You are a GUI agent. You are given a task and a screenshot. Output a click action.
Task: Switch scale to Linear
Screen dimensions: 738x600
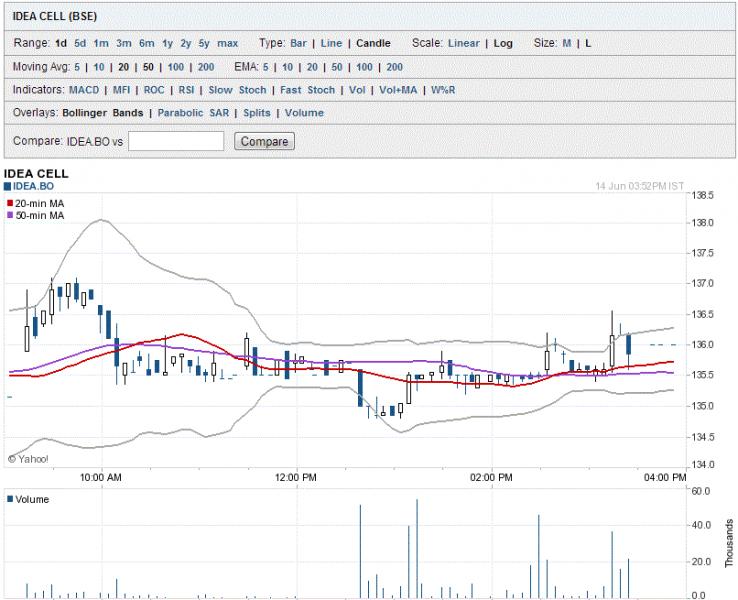coord(464,43)
